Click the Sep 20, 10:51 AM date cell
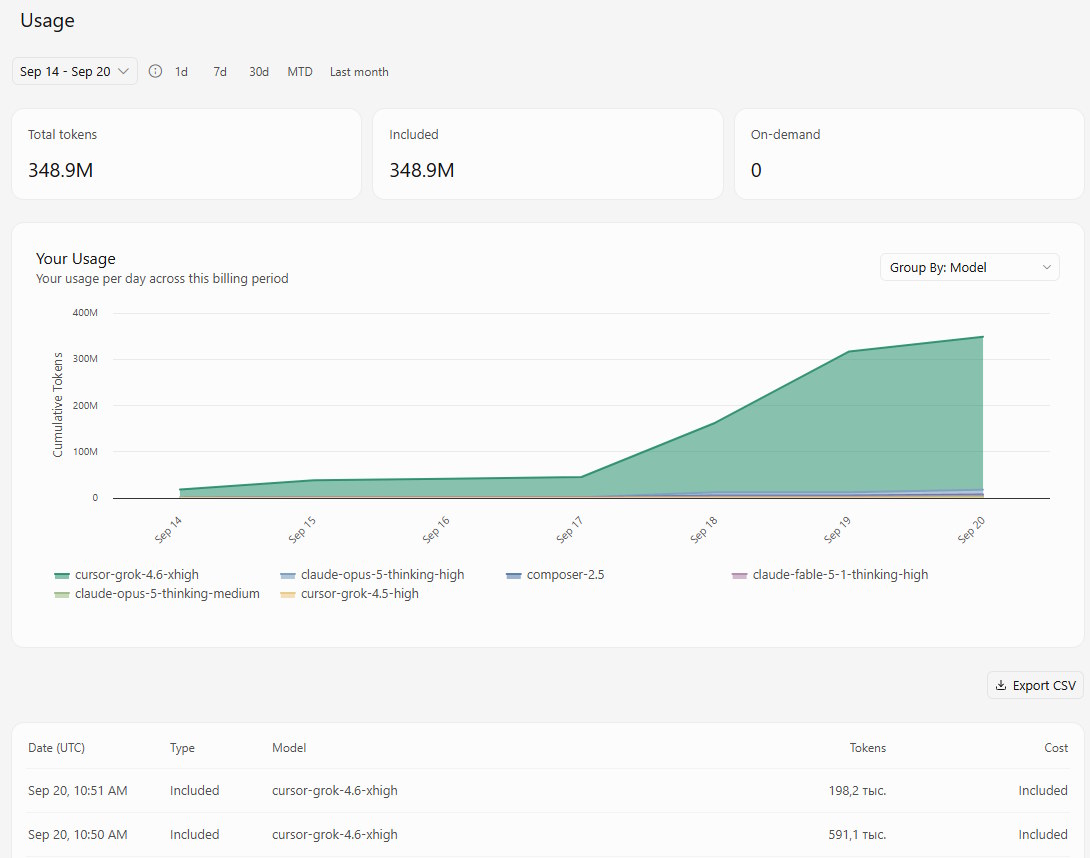The width and height of the screenshot is (1090, 858). 78,791
